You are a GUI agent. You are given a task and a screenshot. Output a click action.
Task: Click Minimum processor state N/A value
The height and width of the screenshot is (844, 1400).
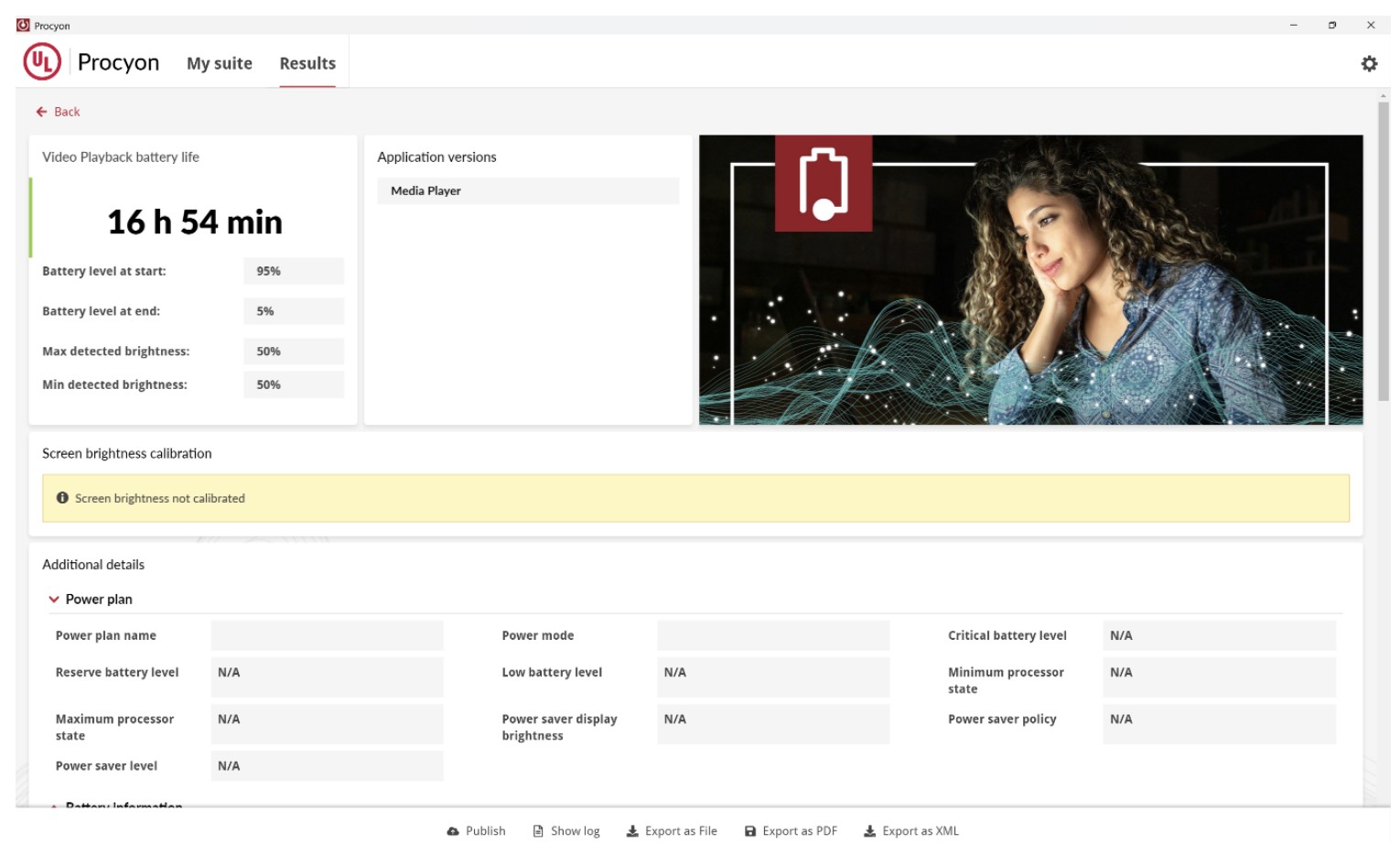[1220, 677]
